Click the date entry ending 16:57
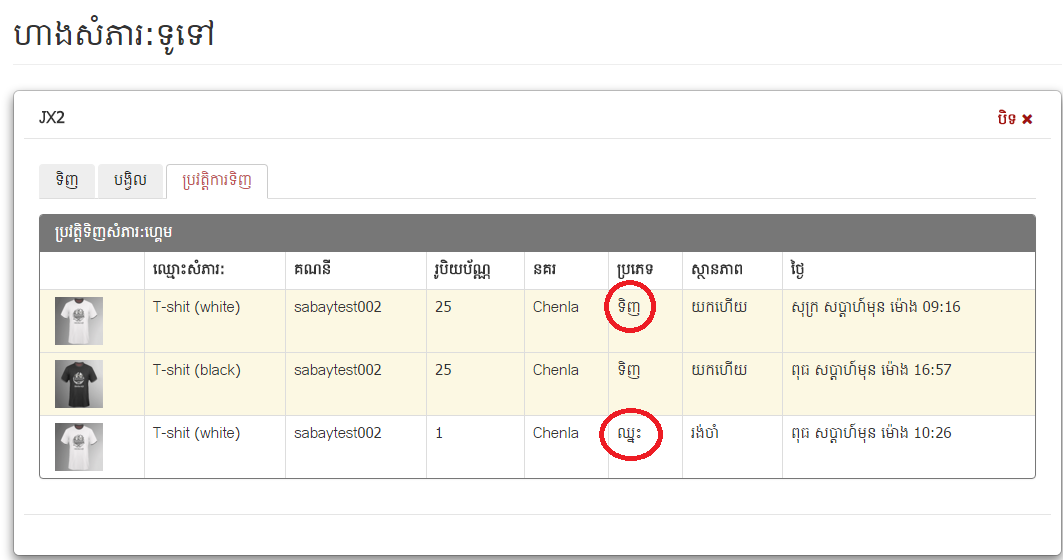The image size is (1063, 560). click(870, 370)
